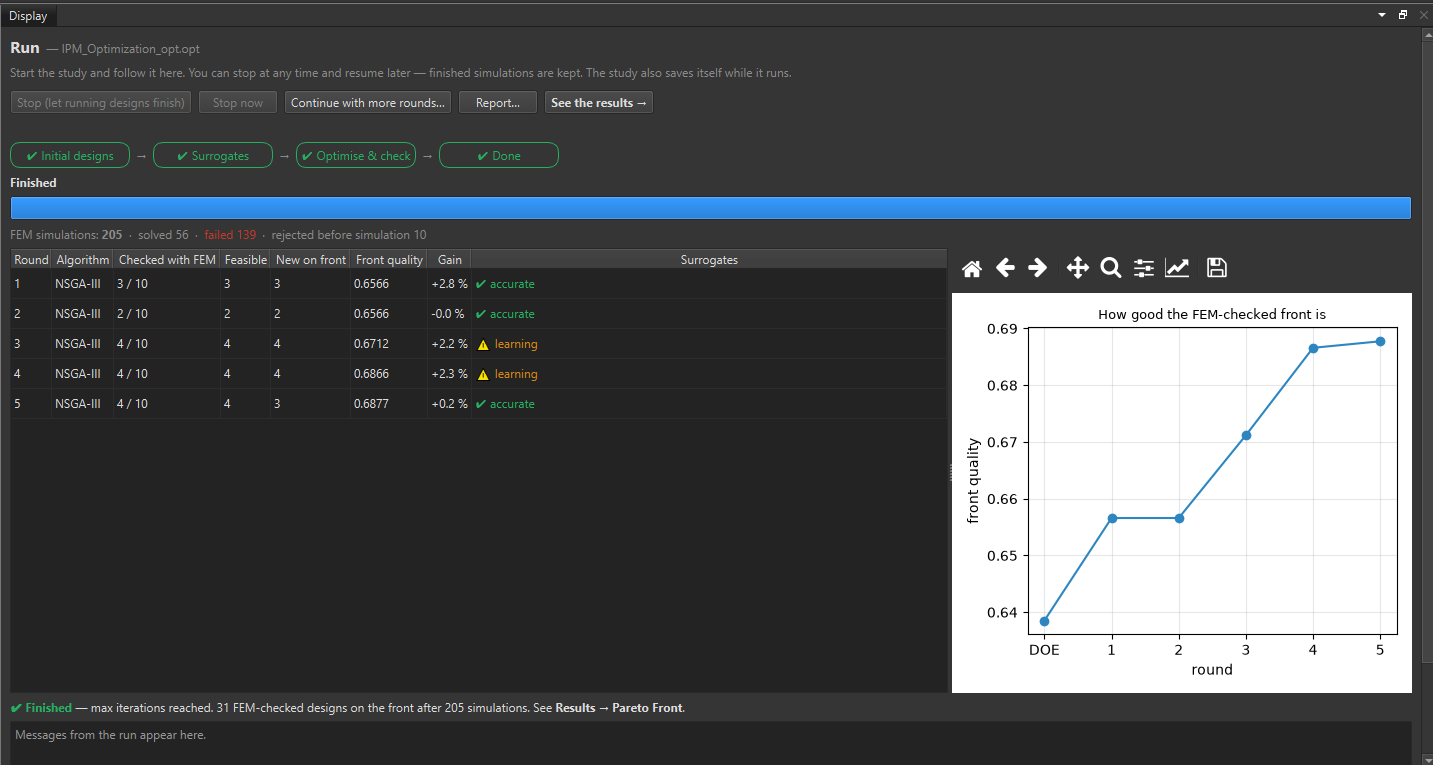Click the +0.2 % gain cell
This screenshot has width=1433, height=765.
450,404
